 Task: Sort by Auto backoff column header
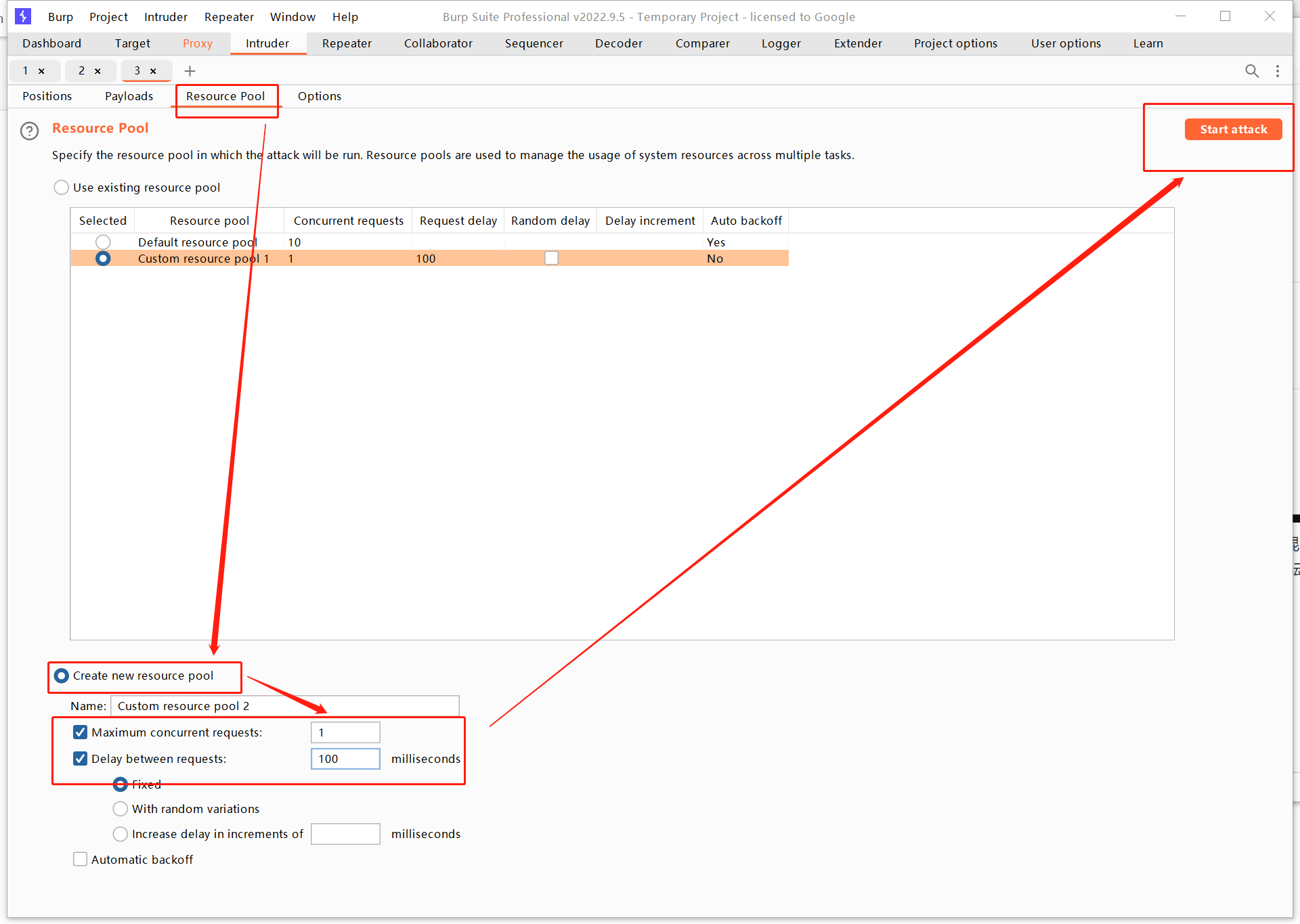746,221
